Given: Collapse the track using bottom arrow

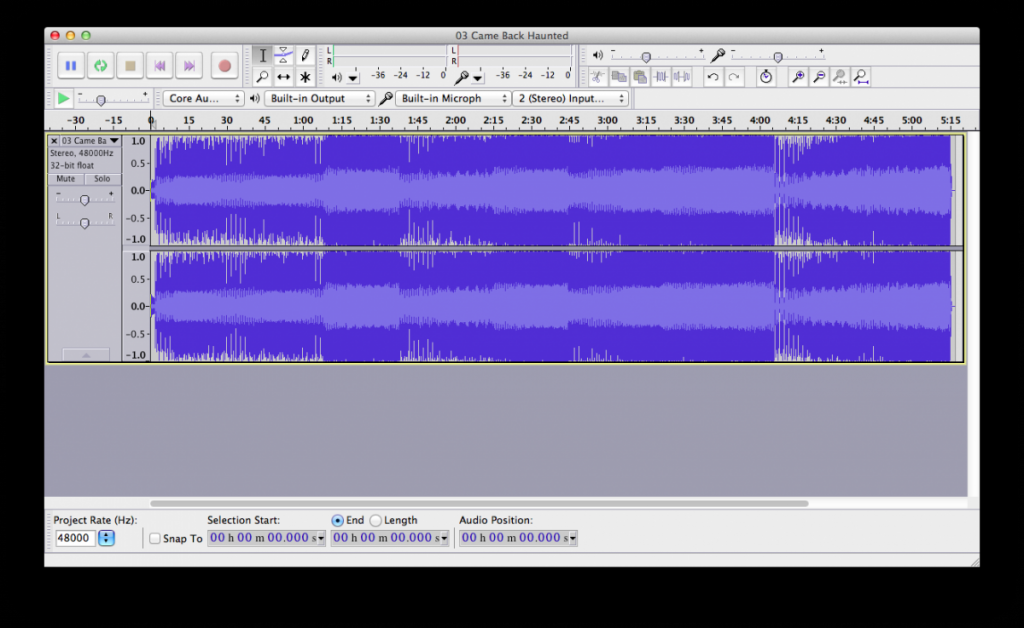Looking at the screenshot, I should pyautogui.click(x=86, y=354).
